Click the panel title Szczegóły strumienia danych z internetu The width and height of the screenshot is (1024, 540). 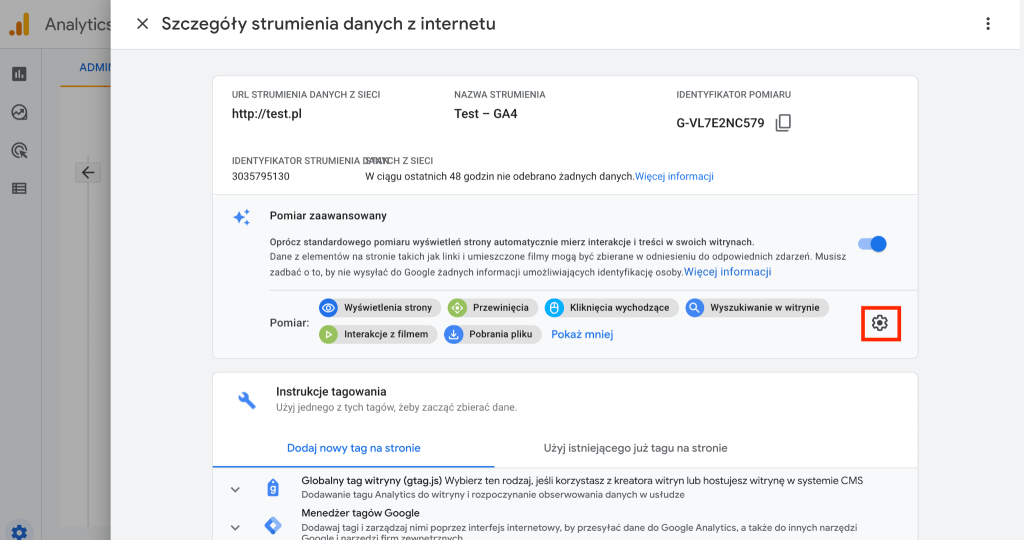(x=328, y=24)
